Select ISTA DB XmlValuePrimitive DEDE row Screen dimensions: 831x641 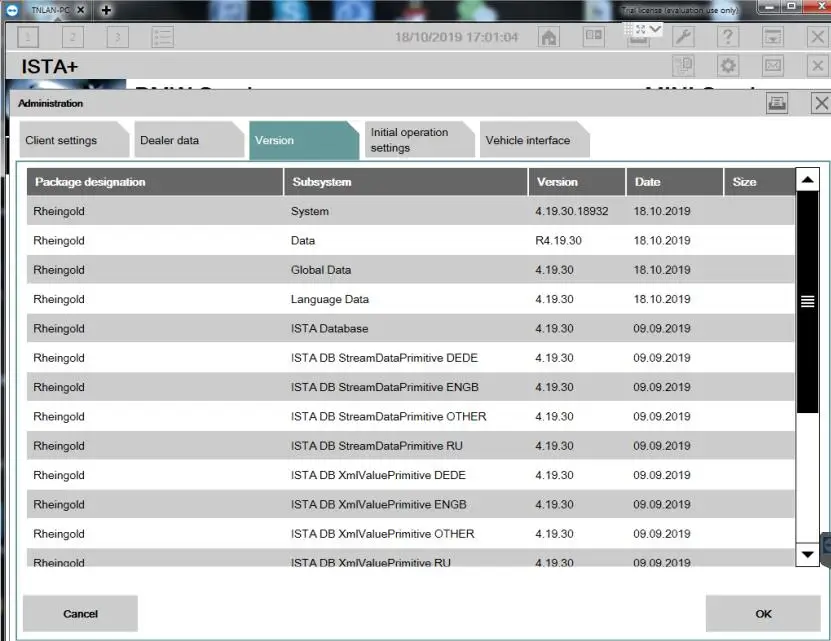(x=410, y=475)
